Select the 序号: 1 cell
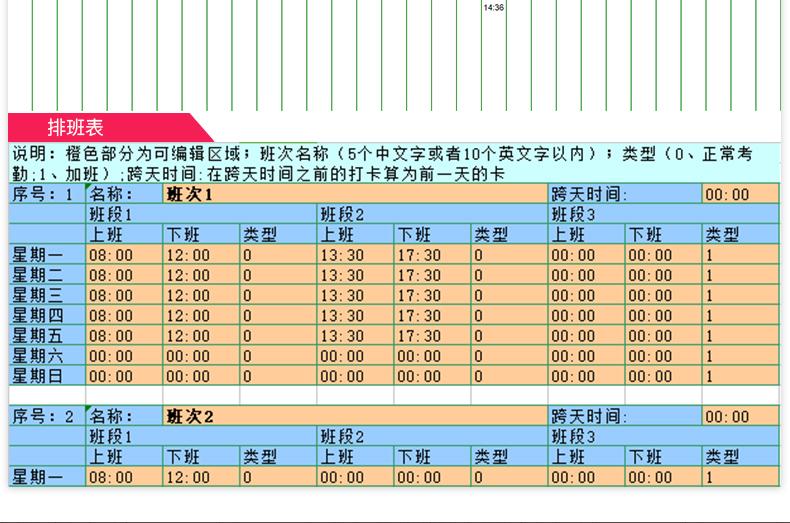Viewport: 790px width, 523px height. coord(46,194)
